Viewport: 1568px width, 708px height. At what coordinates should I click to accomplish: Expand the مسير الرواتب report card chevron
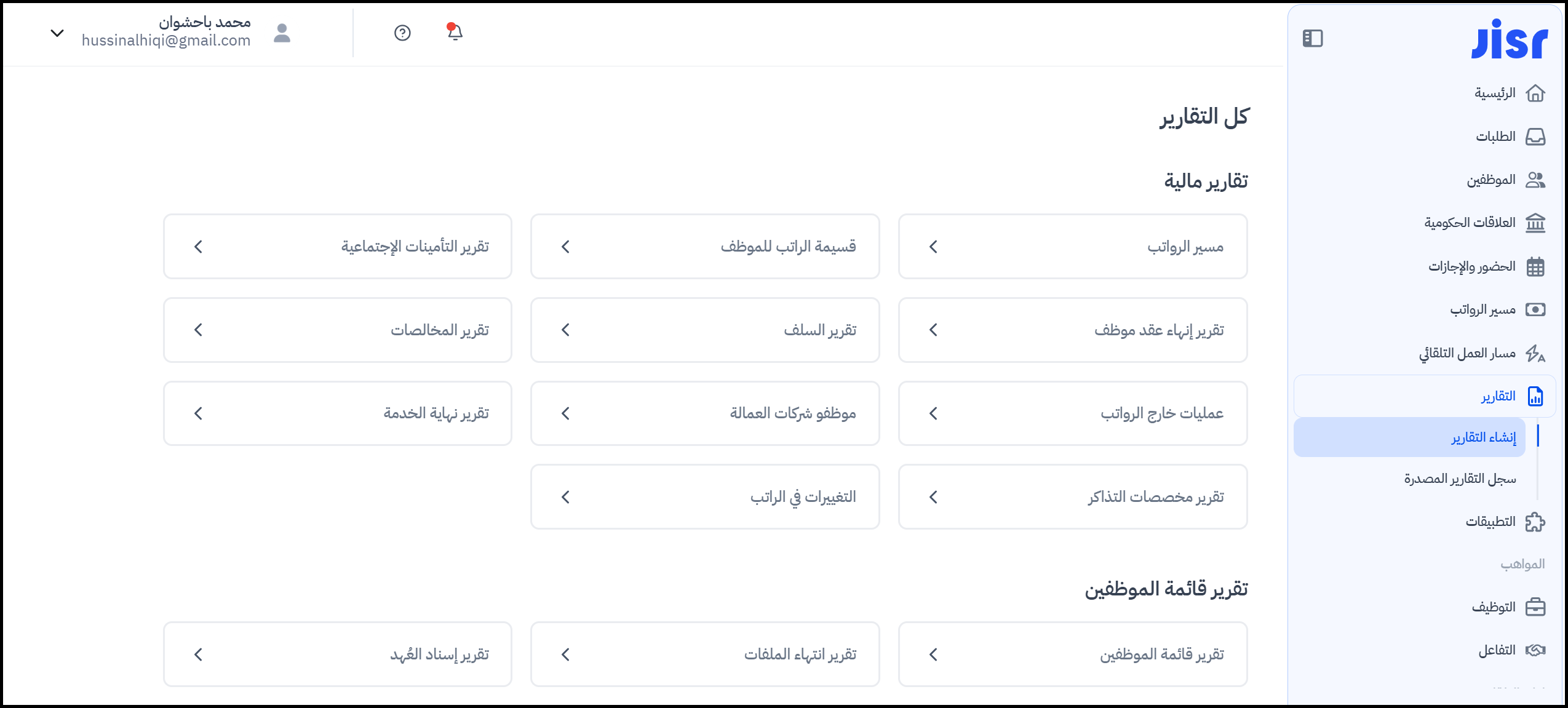(933, 247)
